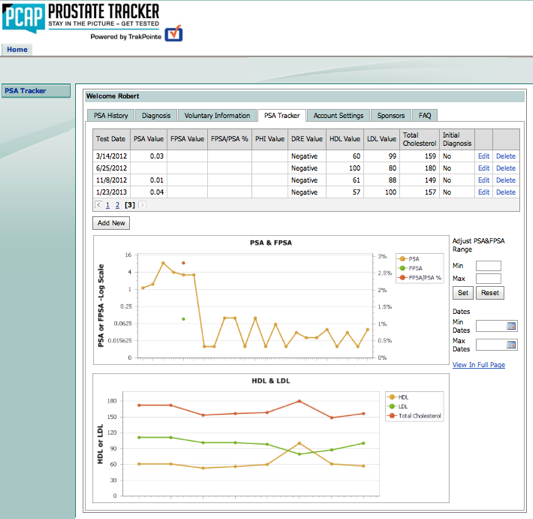This screenshot has width=533, height=519.
Task: Toggle the LDL legend marker
Action: pos(392,406)
